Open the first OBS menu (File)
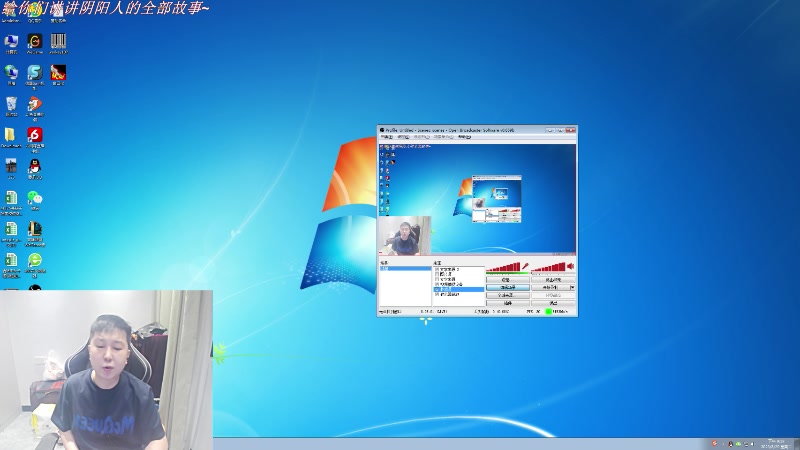This screenshot has height=450, width=800. point(387,137)
